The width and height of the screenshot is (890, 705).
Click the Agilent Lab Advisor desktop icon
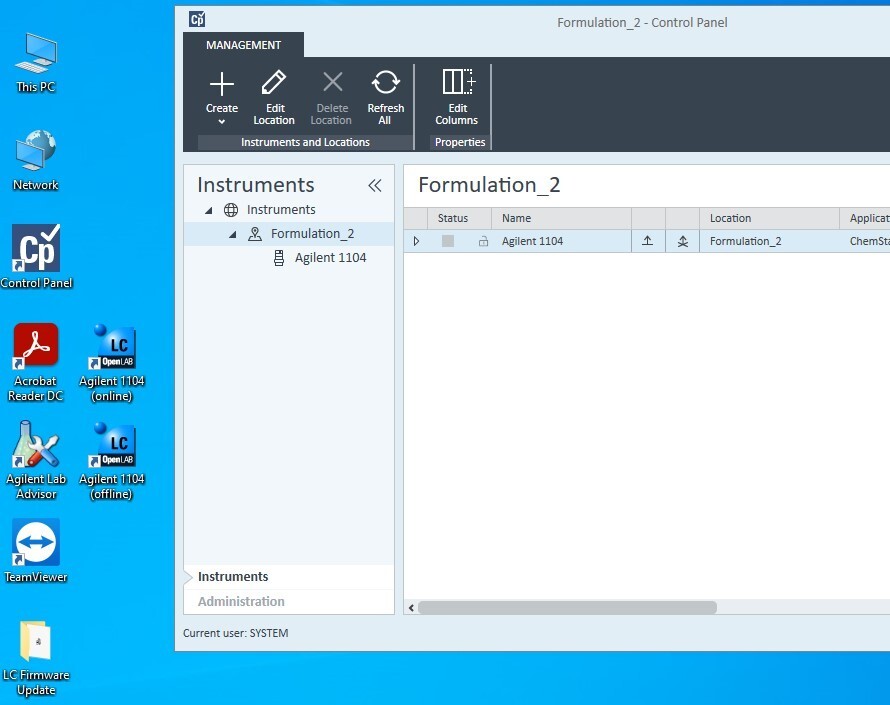(x=36, y=461)
